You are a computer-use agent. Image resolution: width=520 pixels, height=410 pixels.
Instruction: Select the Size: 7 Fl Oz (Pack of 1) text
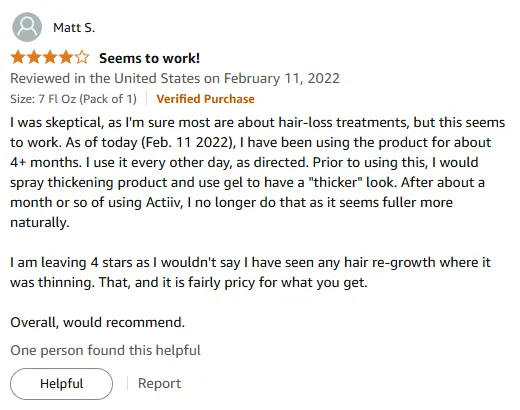coord(73,99)
